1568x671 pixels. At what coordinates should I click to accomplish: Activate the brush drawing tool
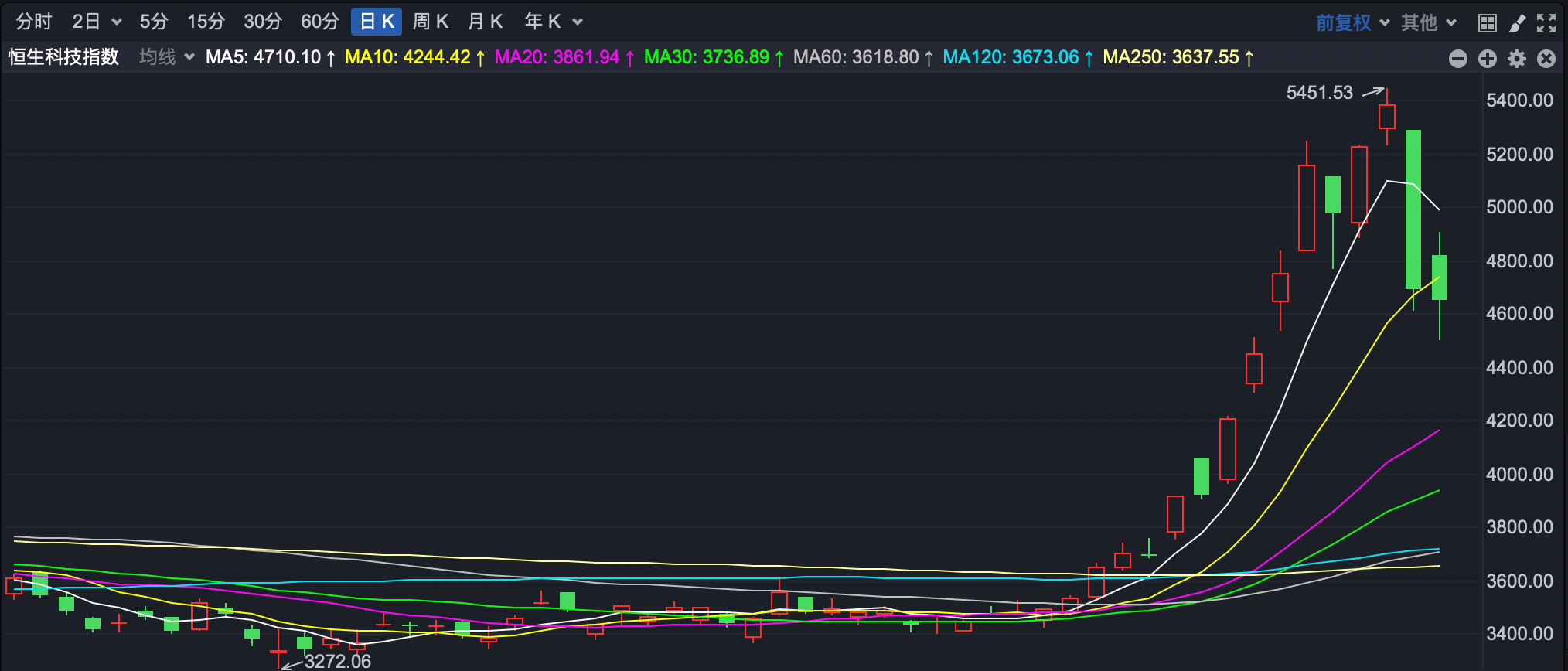pyautogui.click(x=1517, y=22)
